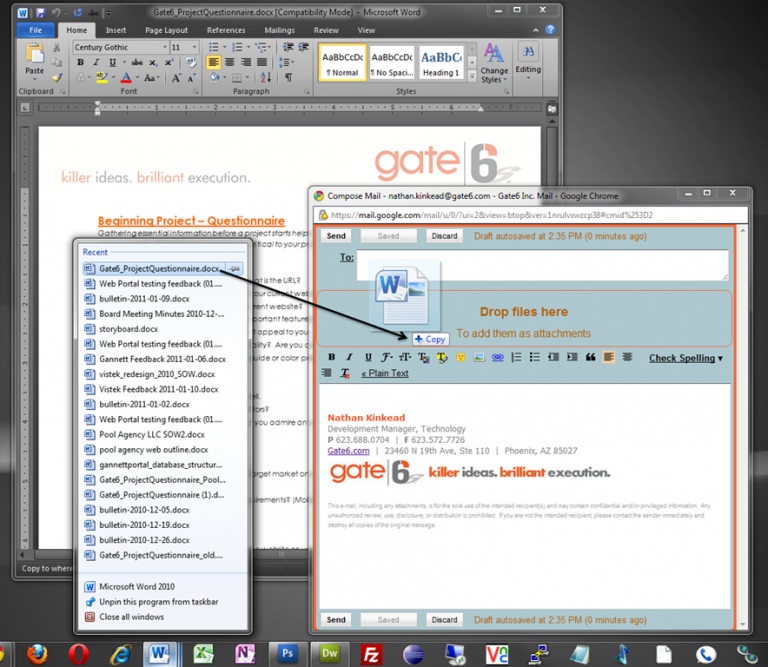Toggle Bold in Word Font group
Image resolution: width=768 pixels, height=667 pixels.
(80, 63)
